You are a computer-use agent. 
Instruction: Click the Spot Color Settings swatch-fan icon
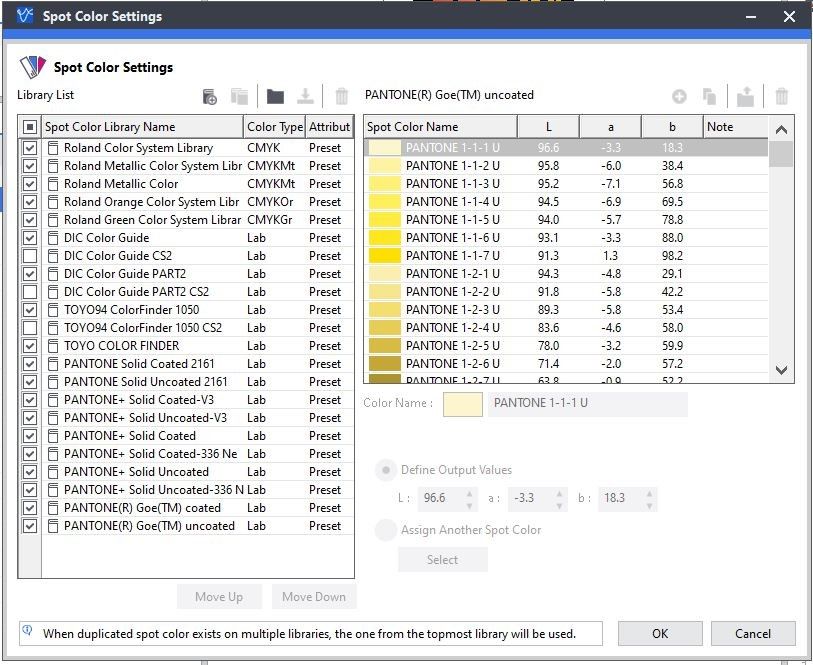click(33, 67)
